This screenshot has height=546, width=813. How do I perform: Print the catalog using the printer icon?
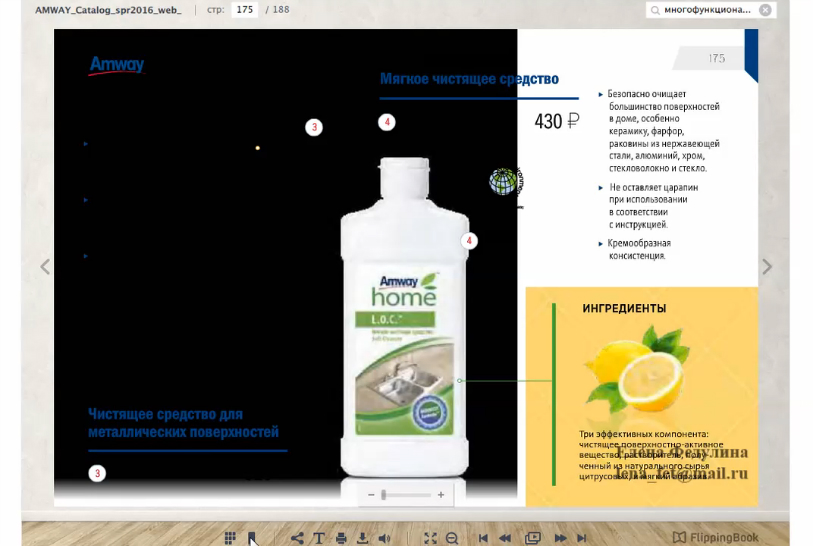pos(341,538)
